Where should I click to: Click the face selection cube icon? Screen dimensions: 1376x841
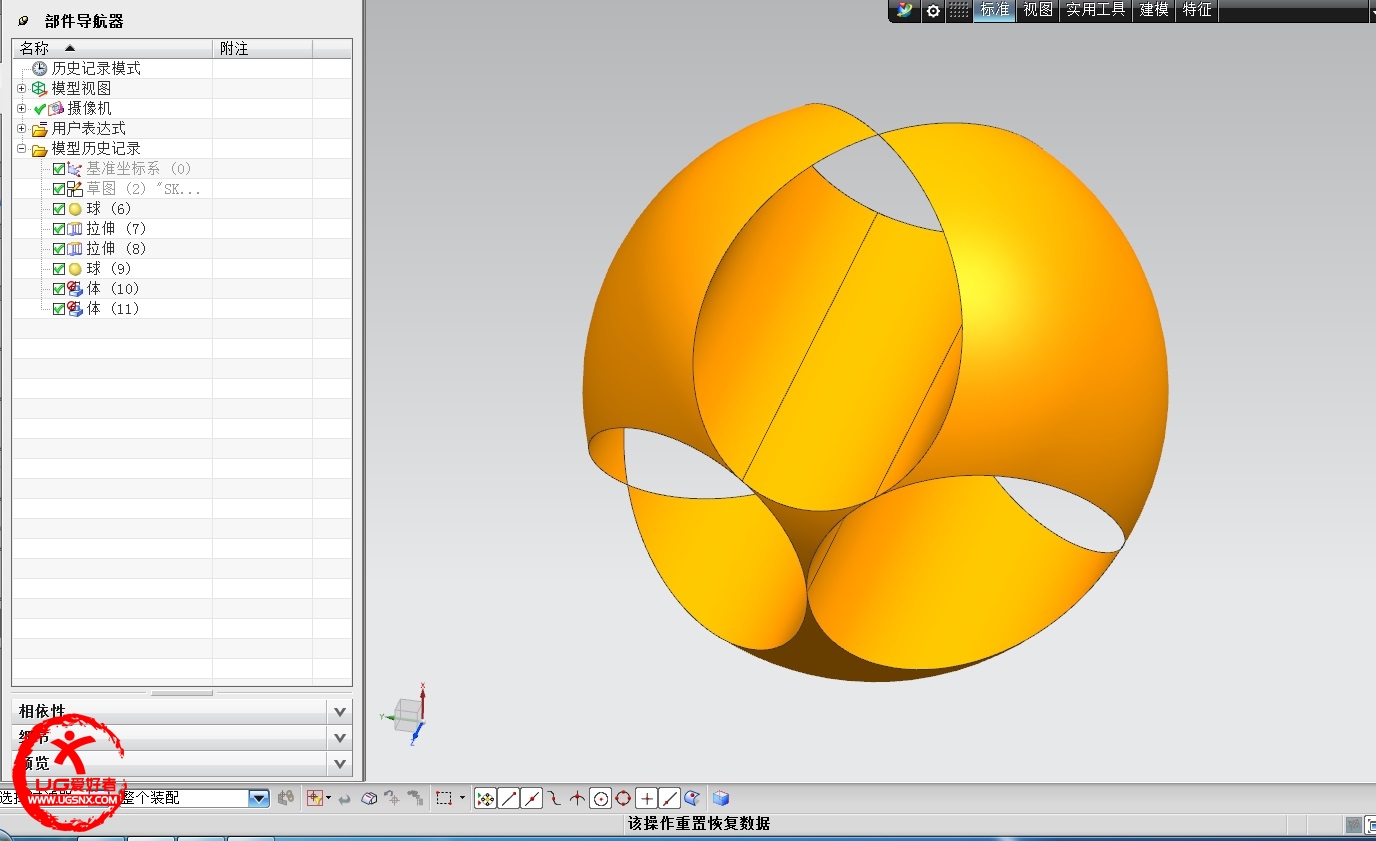click(369, 799)
